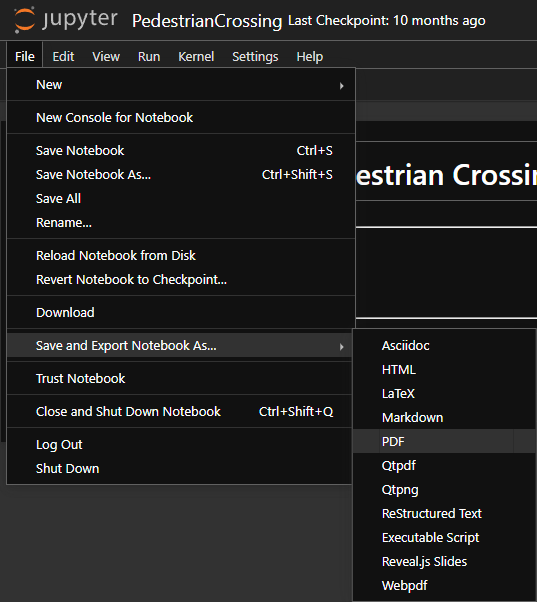Open the Kernel menu

pos(196,56)
